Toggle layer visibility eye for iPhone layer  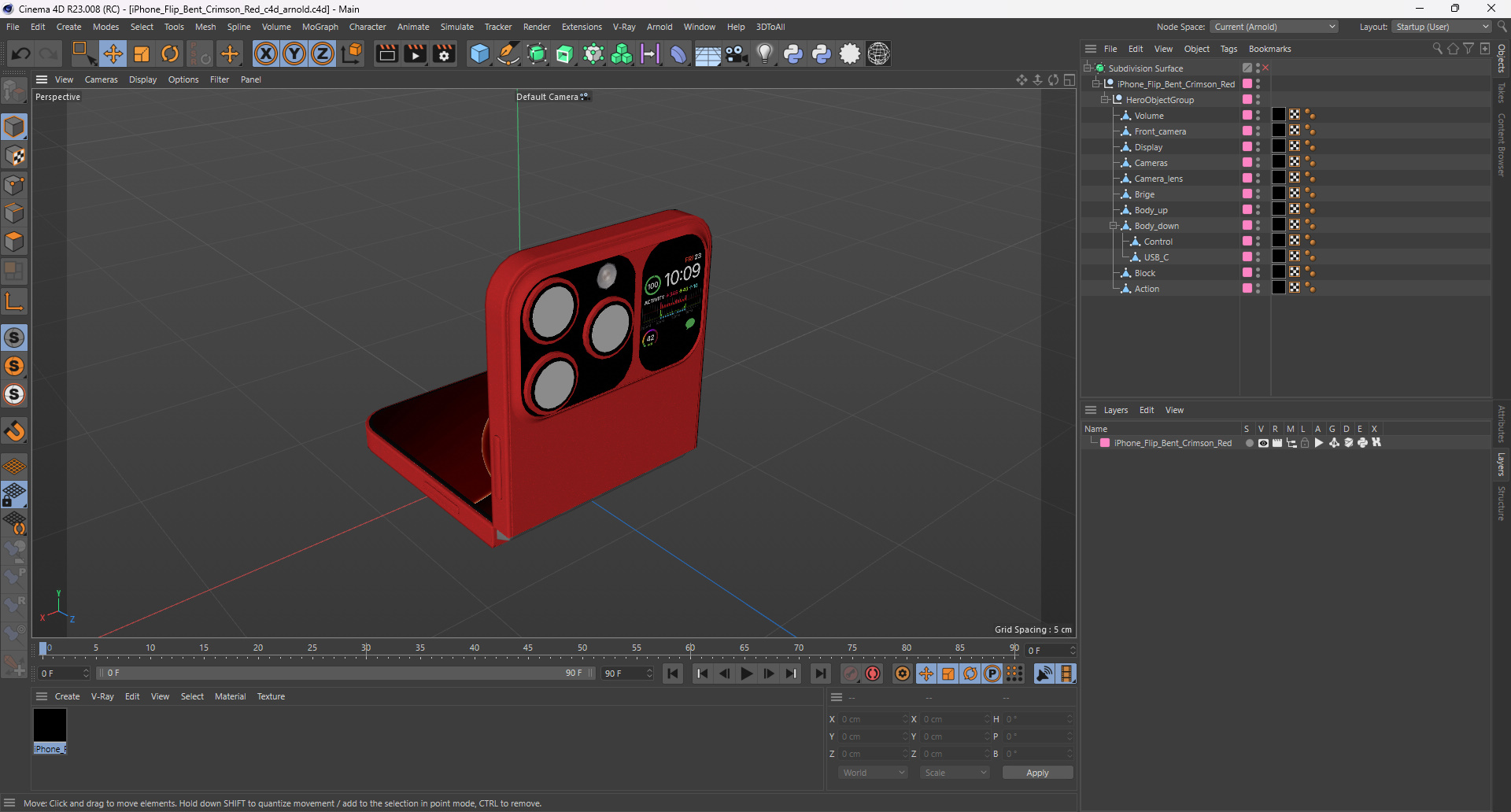pos(1263,443)
